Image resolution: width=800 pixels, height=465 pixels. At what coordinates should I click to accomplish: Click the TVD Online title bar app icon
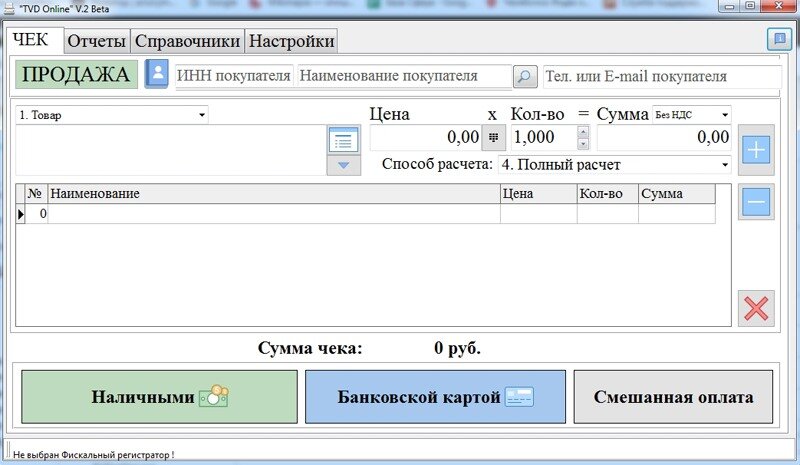pos(9,8)
